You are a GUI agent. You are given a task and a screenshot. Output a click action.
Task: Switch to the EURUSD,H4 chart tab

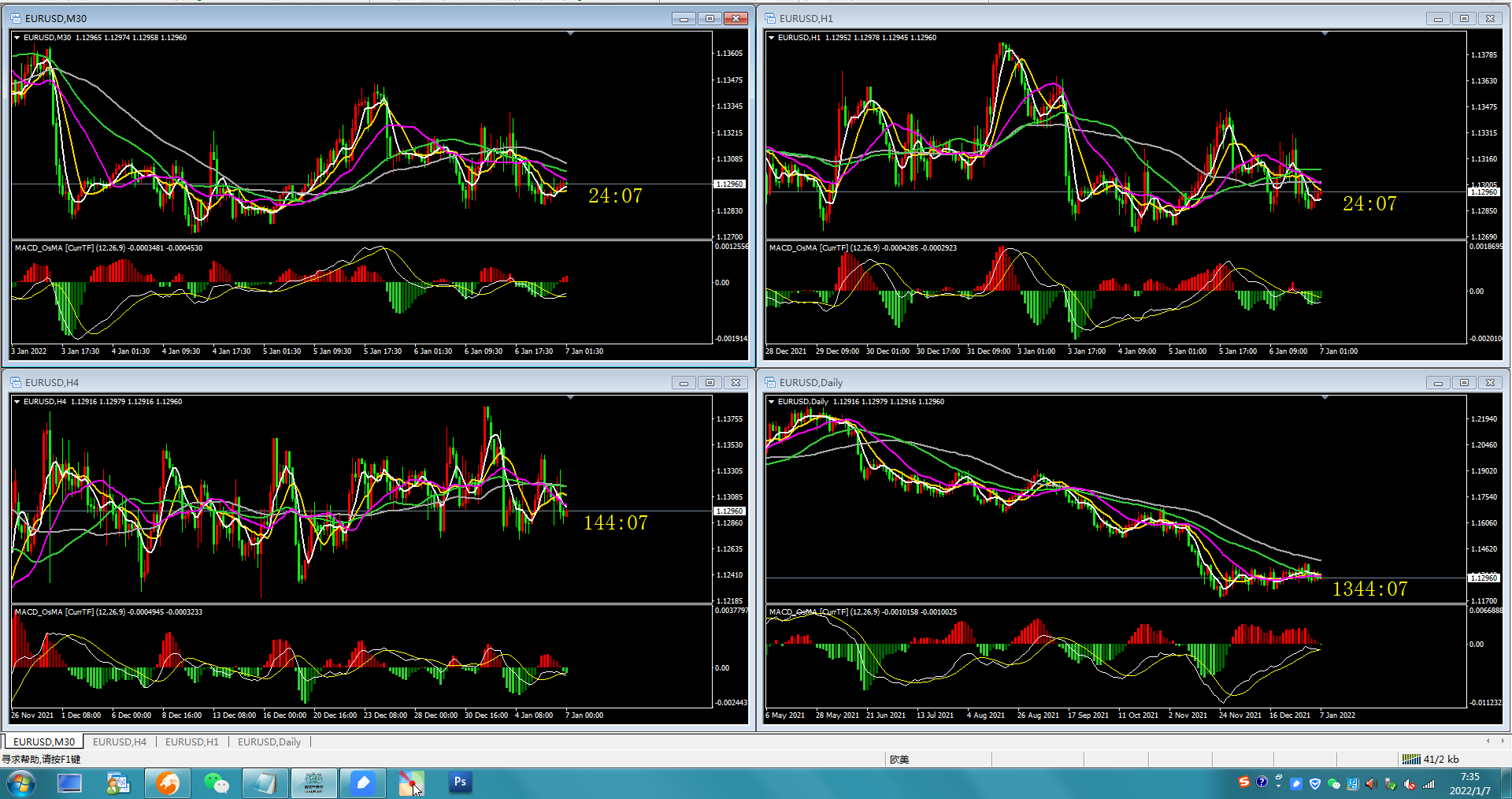coord(120,741)
